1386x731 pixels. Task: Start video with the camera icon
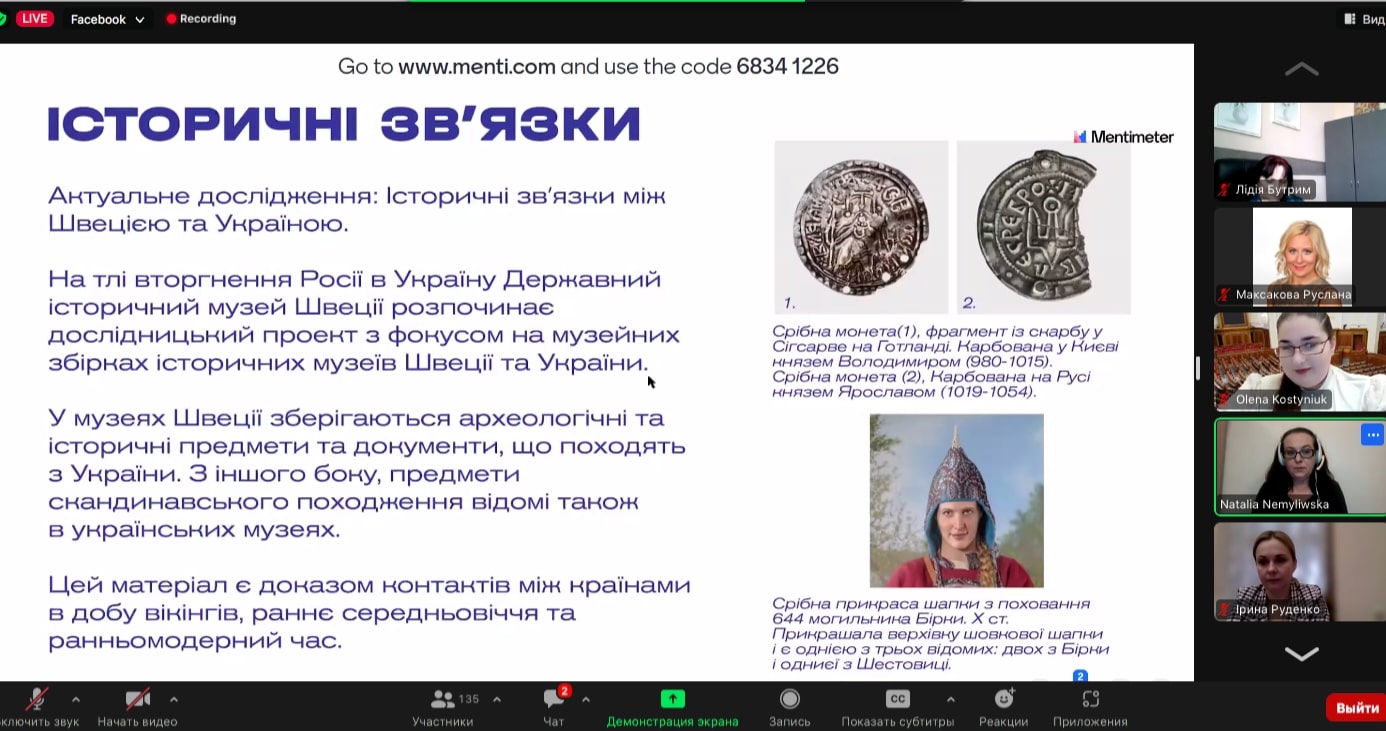[137, 699]
